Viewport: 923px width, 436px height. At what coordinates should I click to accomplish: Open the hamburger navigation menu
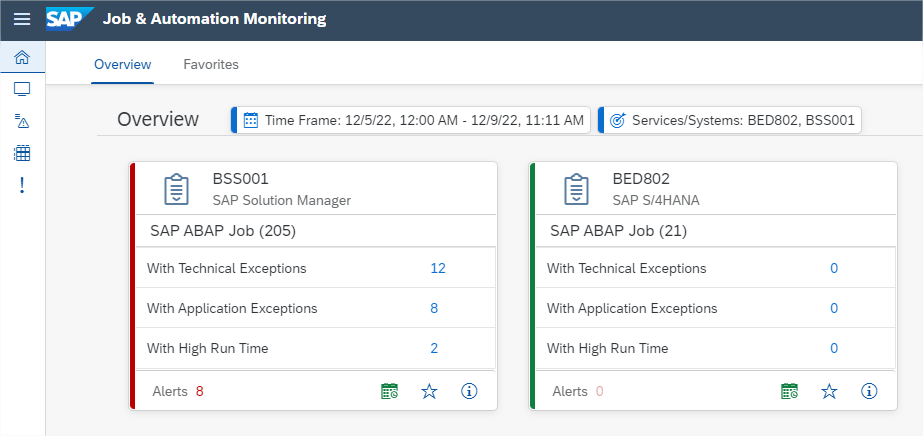click(x=22, y=19)
